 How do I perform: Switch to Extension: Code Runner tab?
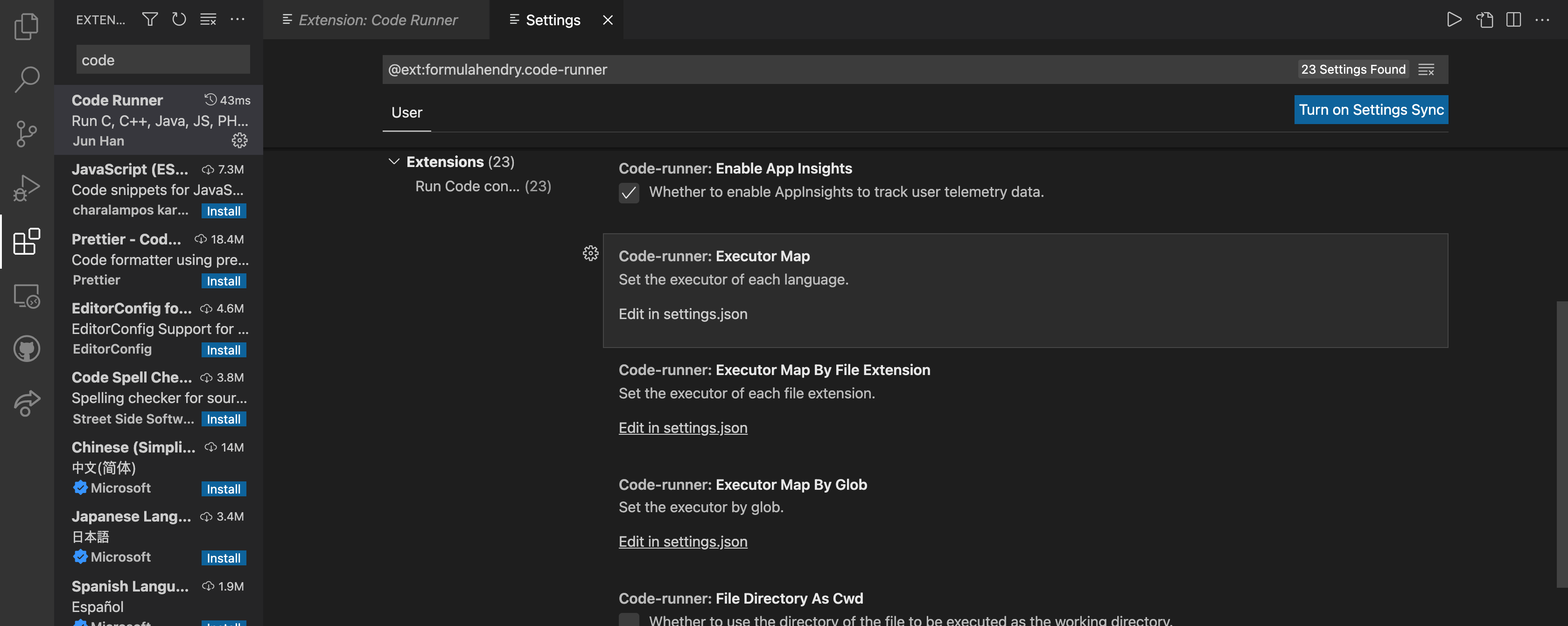[x=377, y=20]
